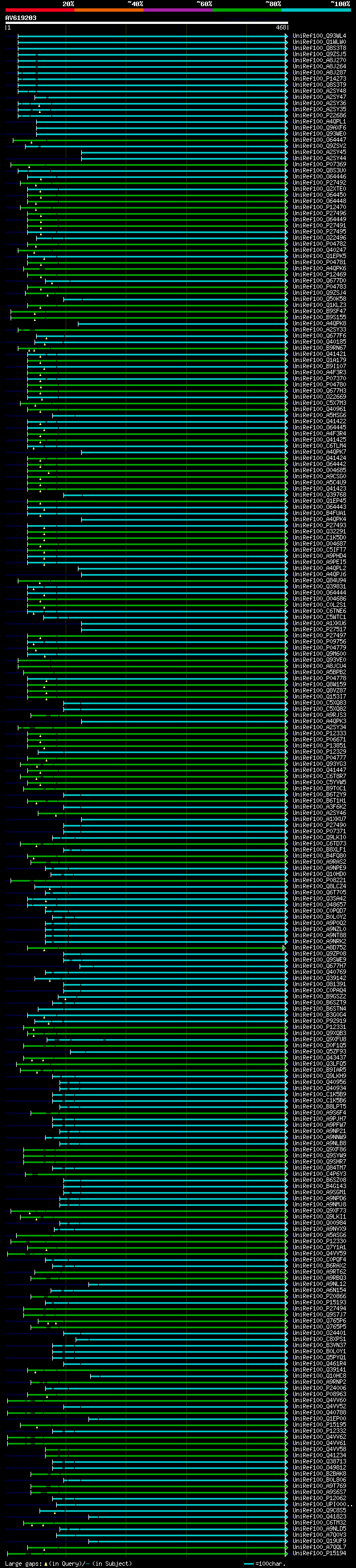This screenshot has width=356, height=1568.
Task: Select the label UniRef100_O22496
Action: 319,238
